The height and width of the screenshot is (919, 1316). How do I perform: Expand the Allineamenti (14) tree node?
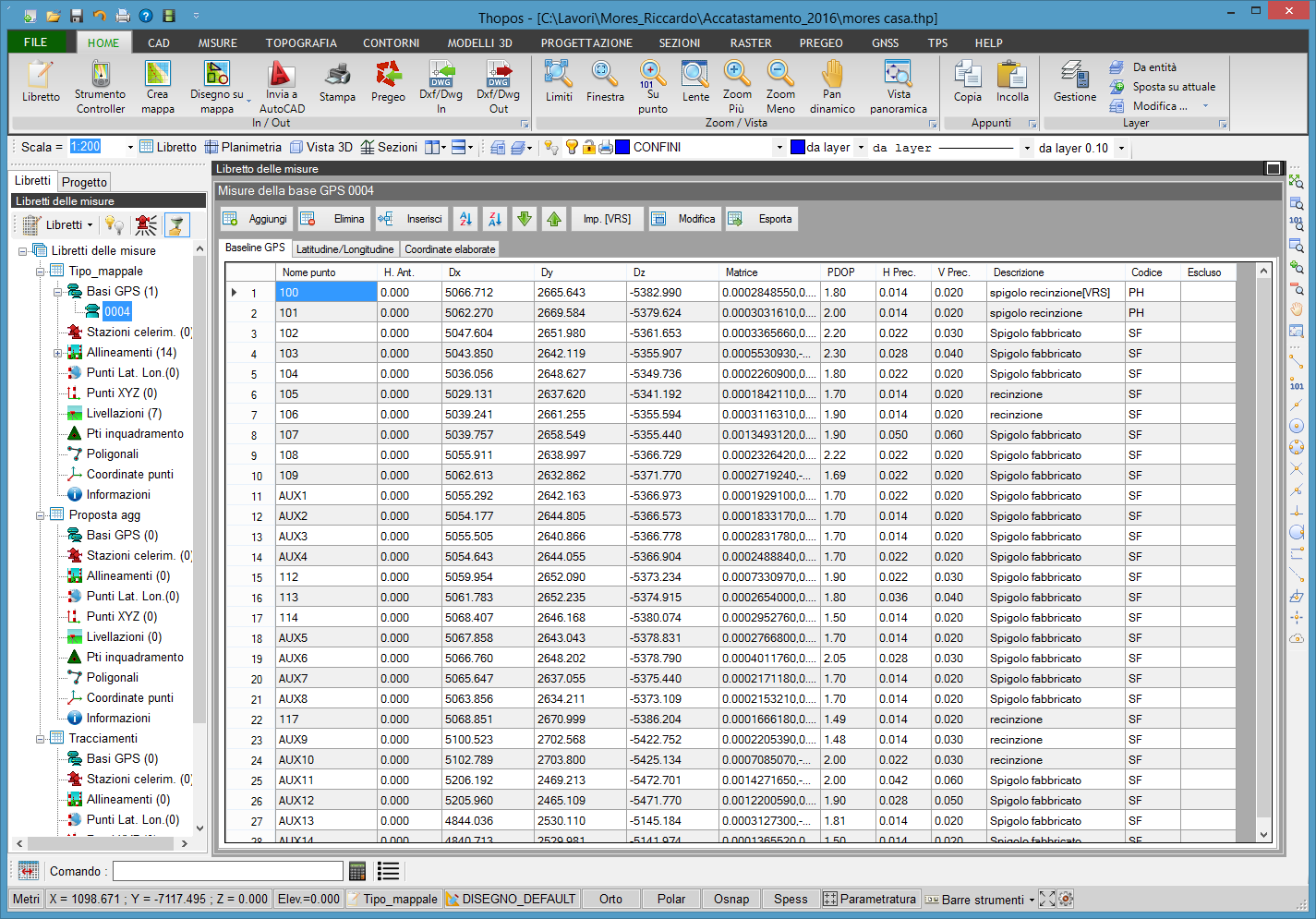(x=58, y=353)
